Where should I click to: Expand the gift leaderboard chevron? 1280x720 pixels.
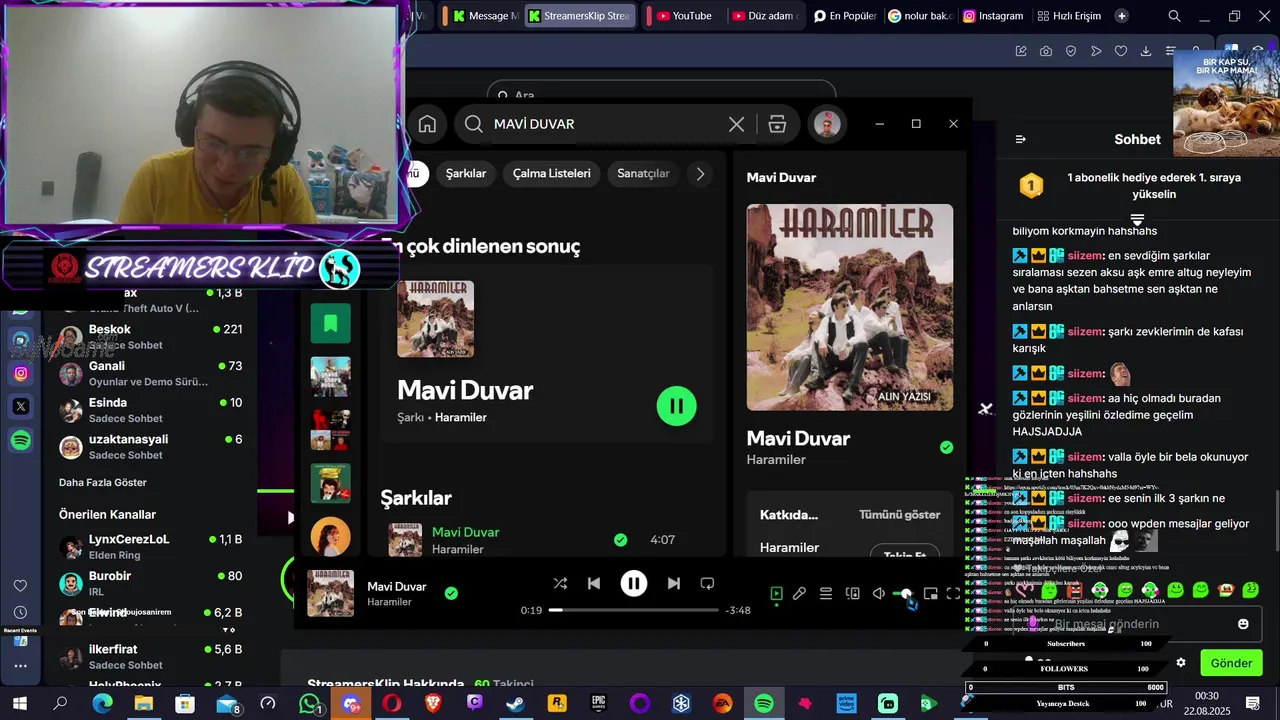click(1137, 219)
